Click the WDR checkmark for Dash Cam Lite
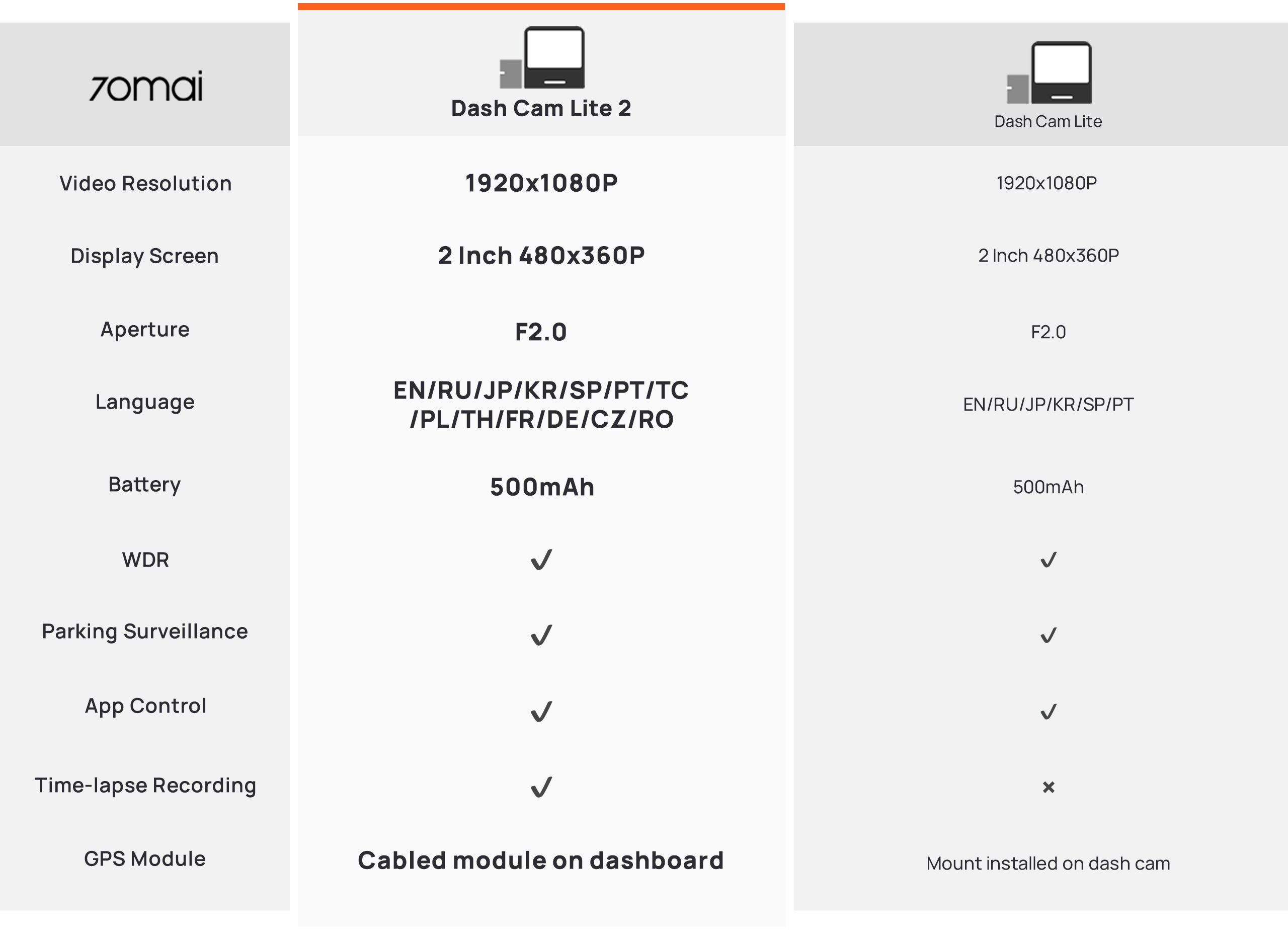The width and height of the screenshot is (1288, 937). (1049, 560)
